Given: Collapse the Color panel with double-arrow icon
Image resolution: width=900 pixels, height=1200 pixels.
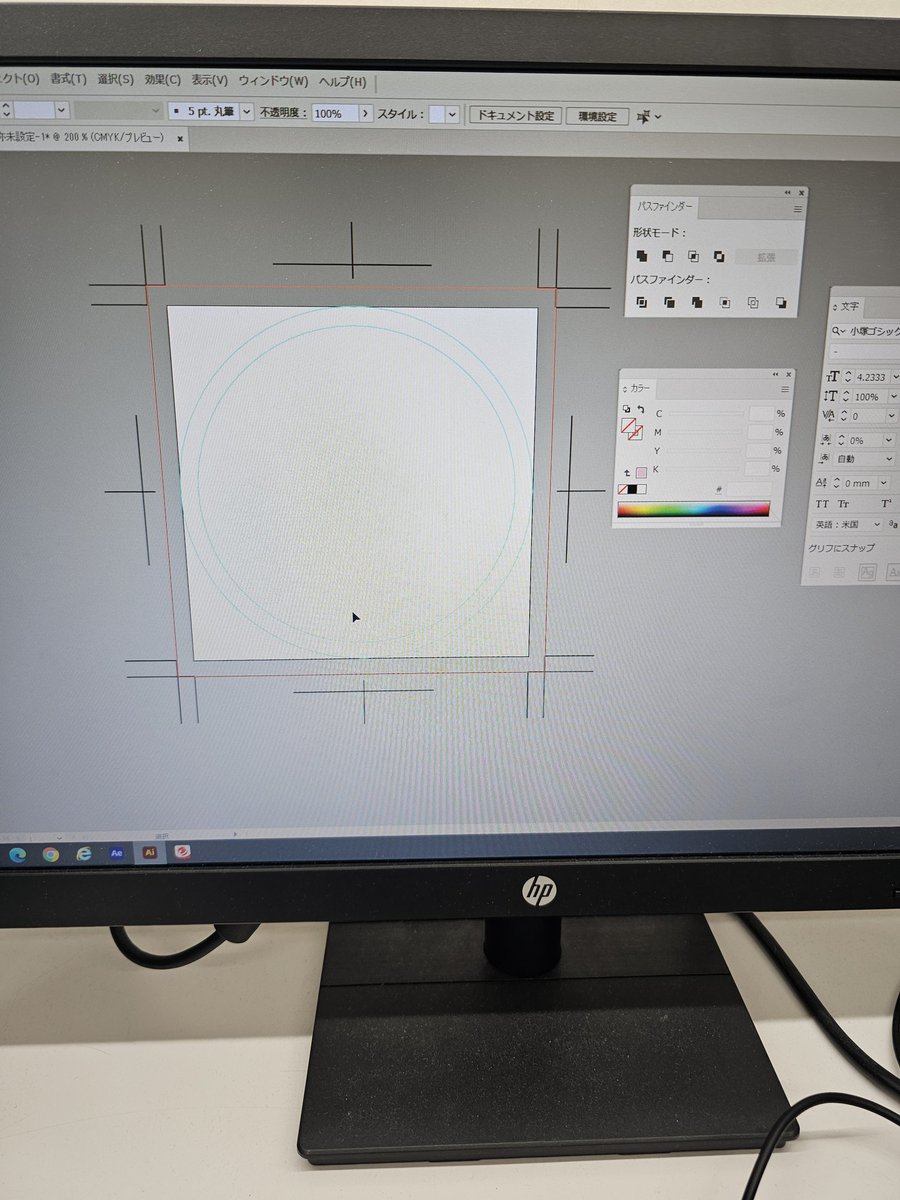Looking at the screenshot, I should point(775,373).
